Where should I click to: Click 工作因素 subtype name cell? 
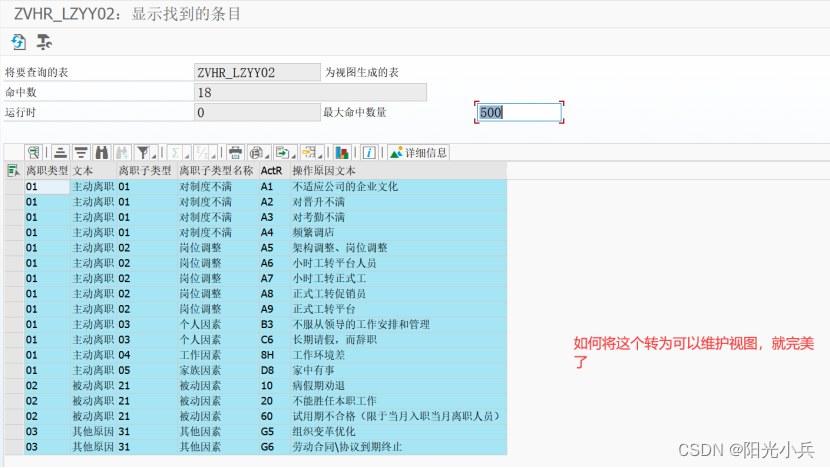[x=218, y=355]
